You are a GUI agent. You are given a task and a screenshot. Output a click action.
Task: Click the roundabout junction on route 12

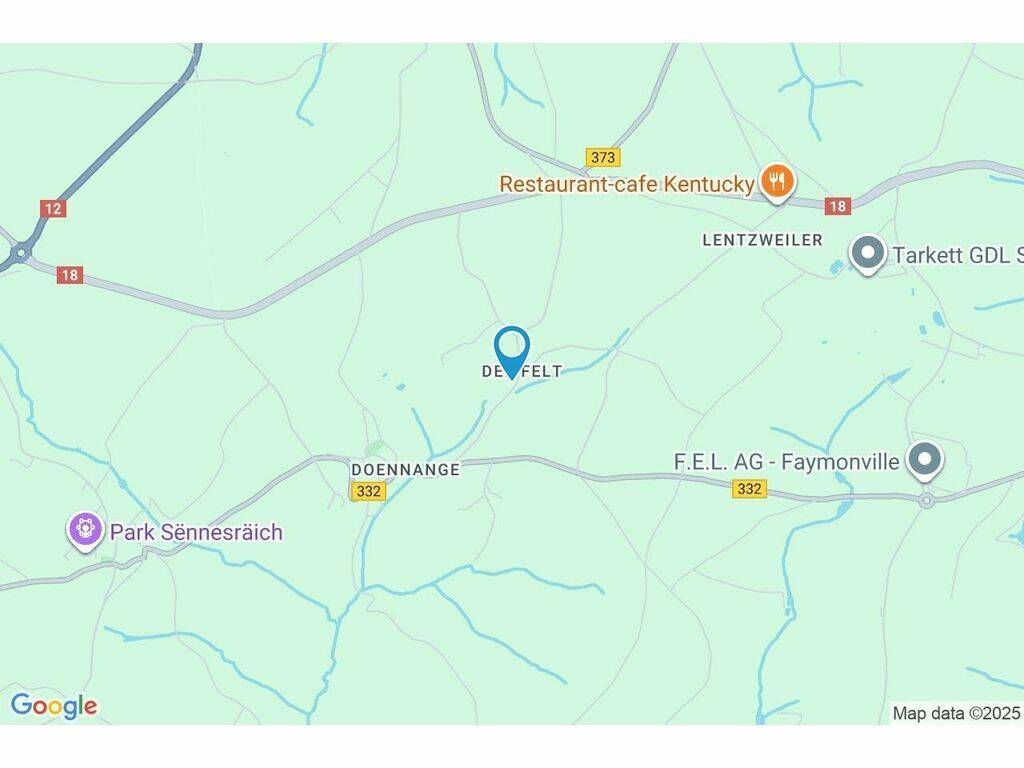(22, 252)
